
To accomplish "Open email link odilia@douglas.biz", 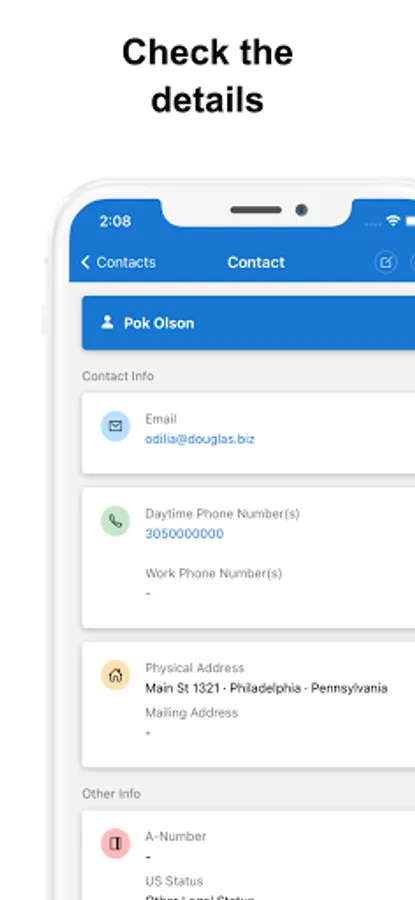I will [200, 439].
